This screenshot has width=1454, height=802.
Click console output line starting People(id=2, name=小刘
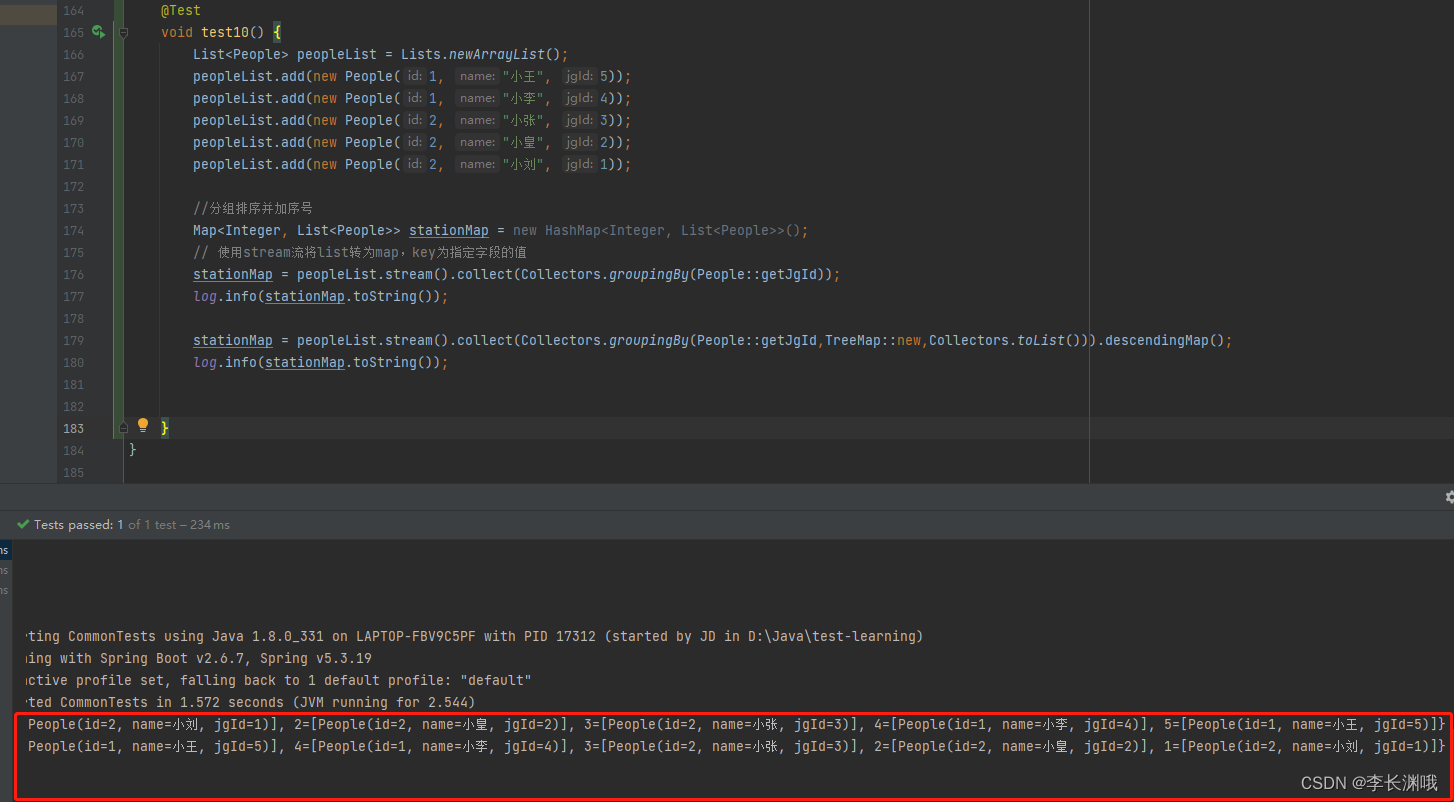(x=736, y=724)
